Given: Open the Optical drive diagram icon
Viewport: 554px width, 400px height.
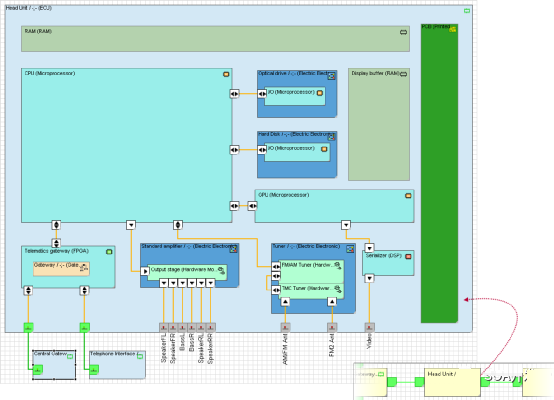Looking at the screenshot, I should (331, 76).
